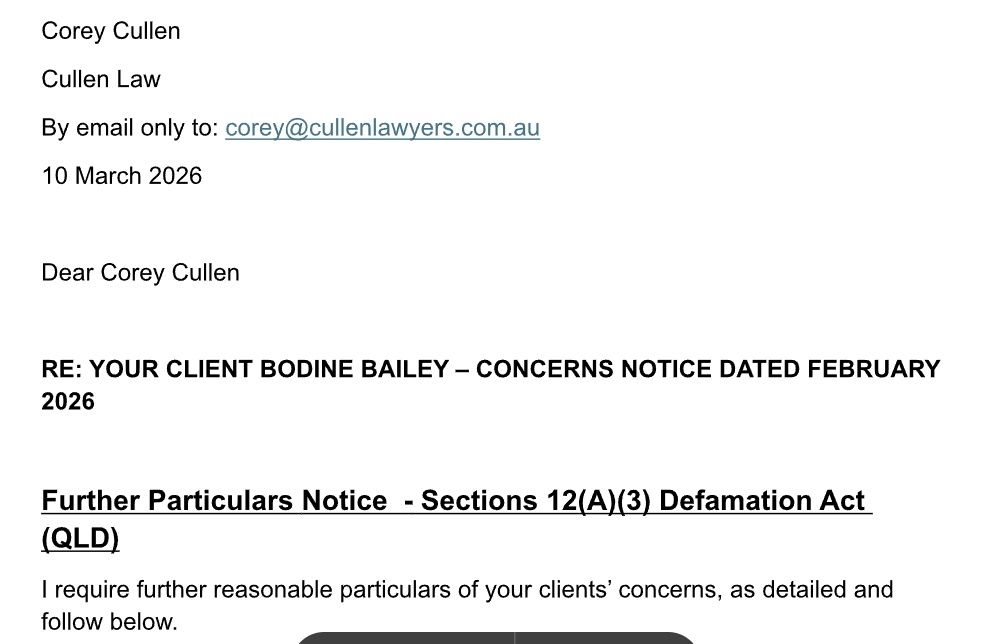Image resolution: width=999 pixels, height=644 pixels.
Task: Click 'BODINE BAILEY' in the subject line
Action: pyautogui.click(x=355, y=369)
